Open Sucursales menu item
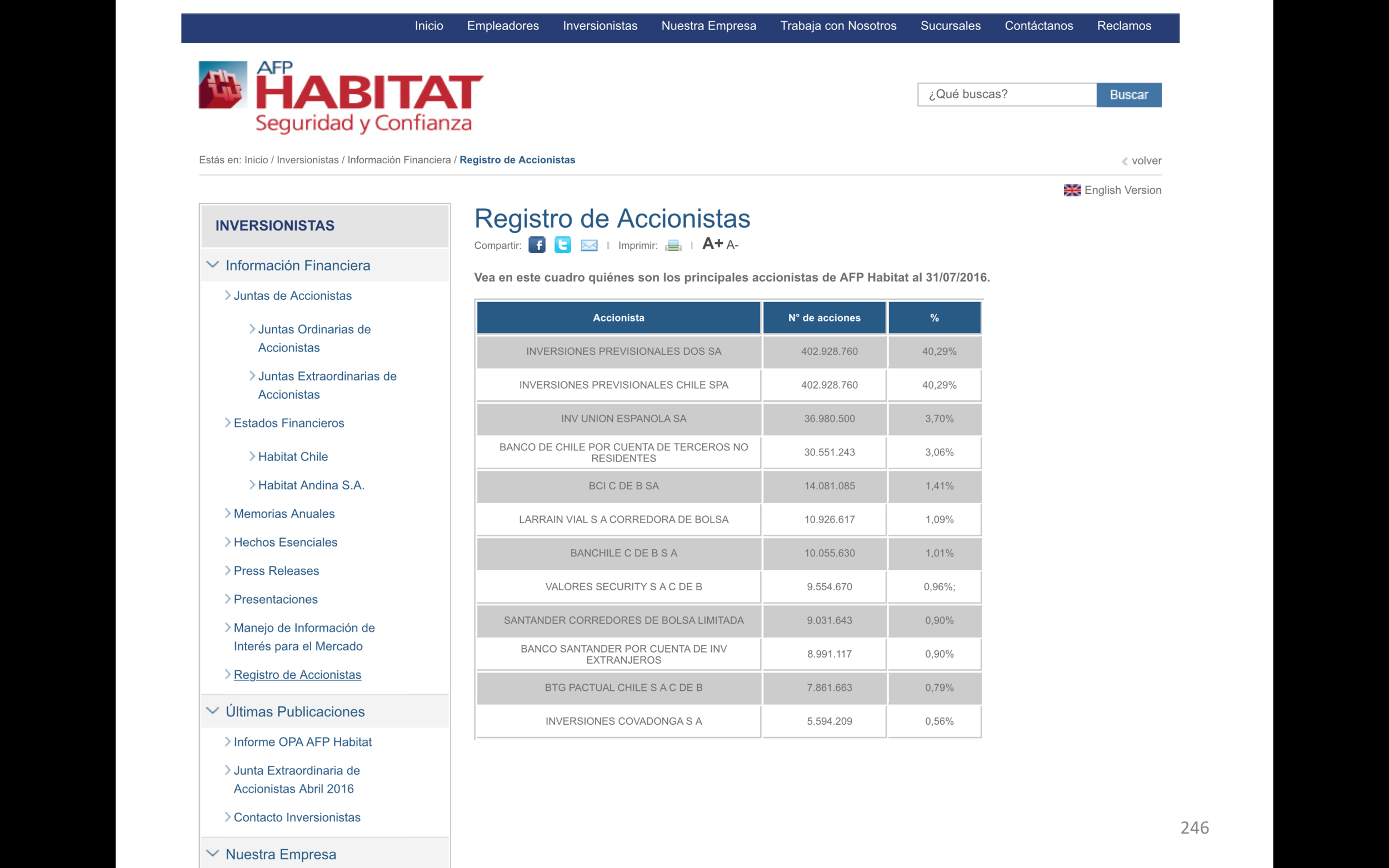 tap(950, 26)
